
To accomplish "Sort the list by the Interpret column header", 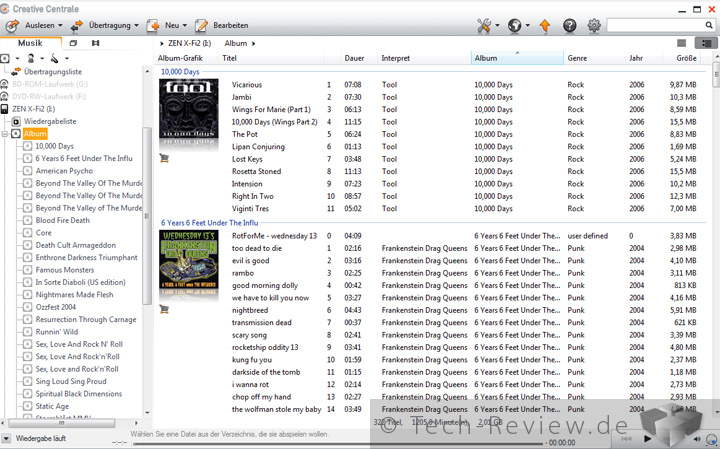I will pyautogui.click(x=396, y=58).
